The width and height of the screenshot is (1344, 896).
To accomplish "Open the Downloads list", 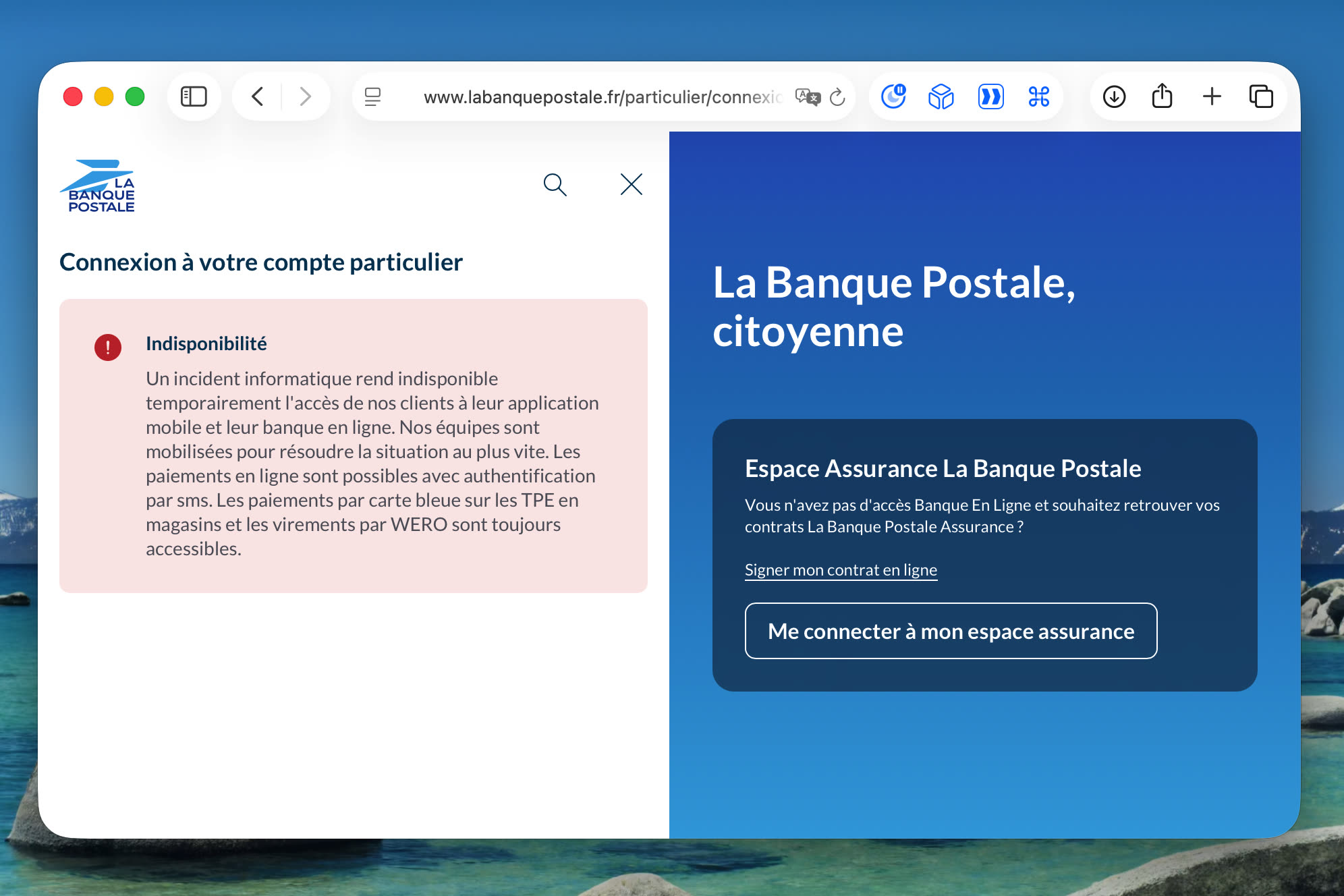I will pyautogui.click(x=1114, y=96).
